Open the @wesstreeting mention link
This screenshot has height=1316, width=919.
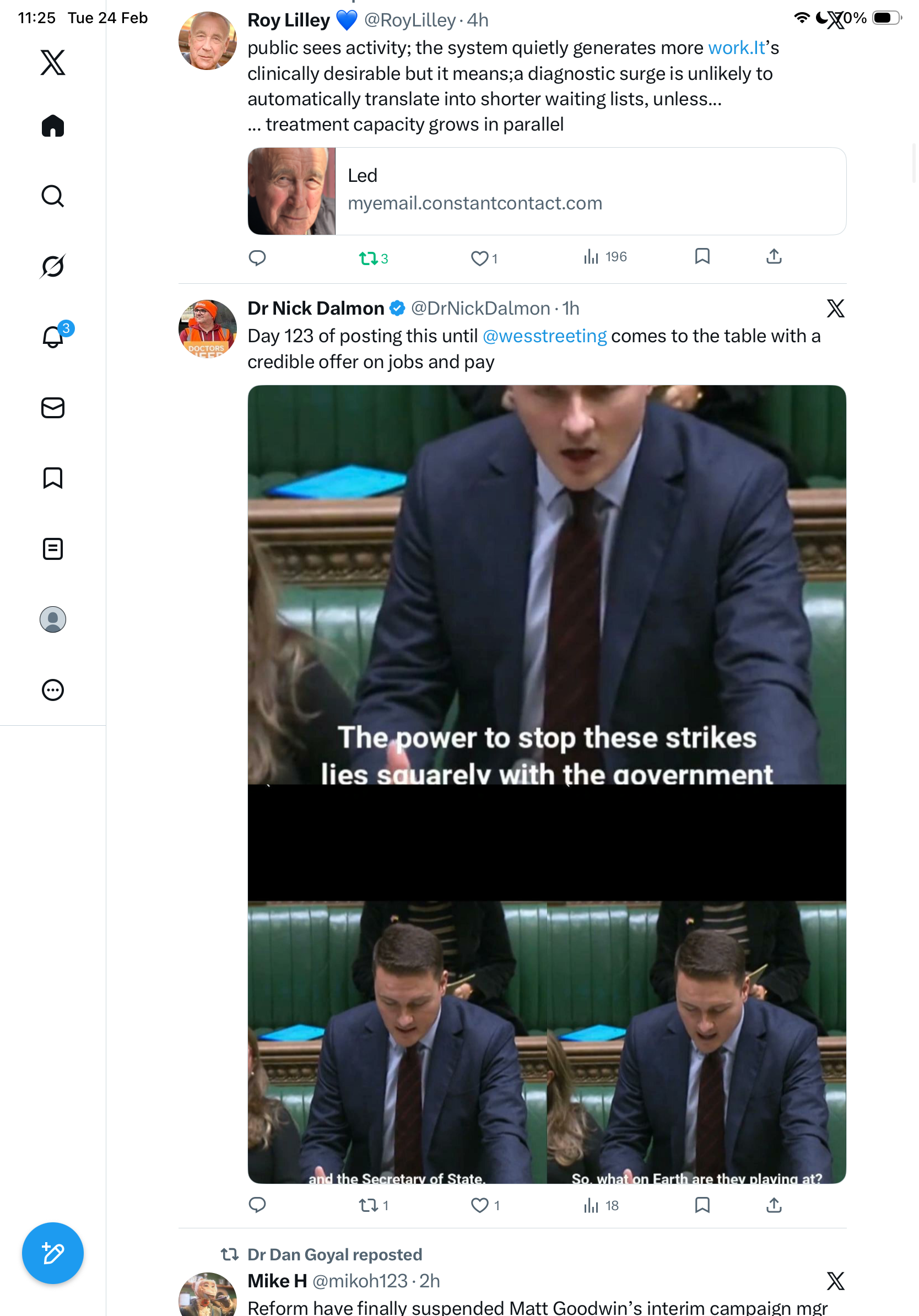pos(544,336)
